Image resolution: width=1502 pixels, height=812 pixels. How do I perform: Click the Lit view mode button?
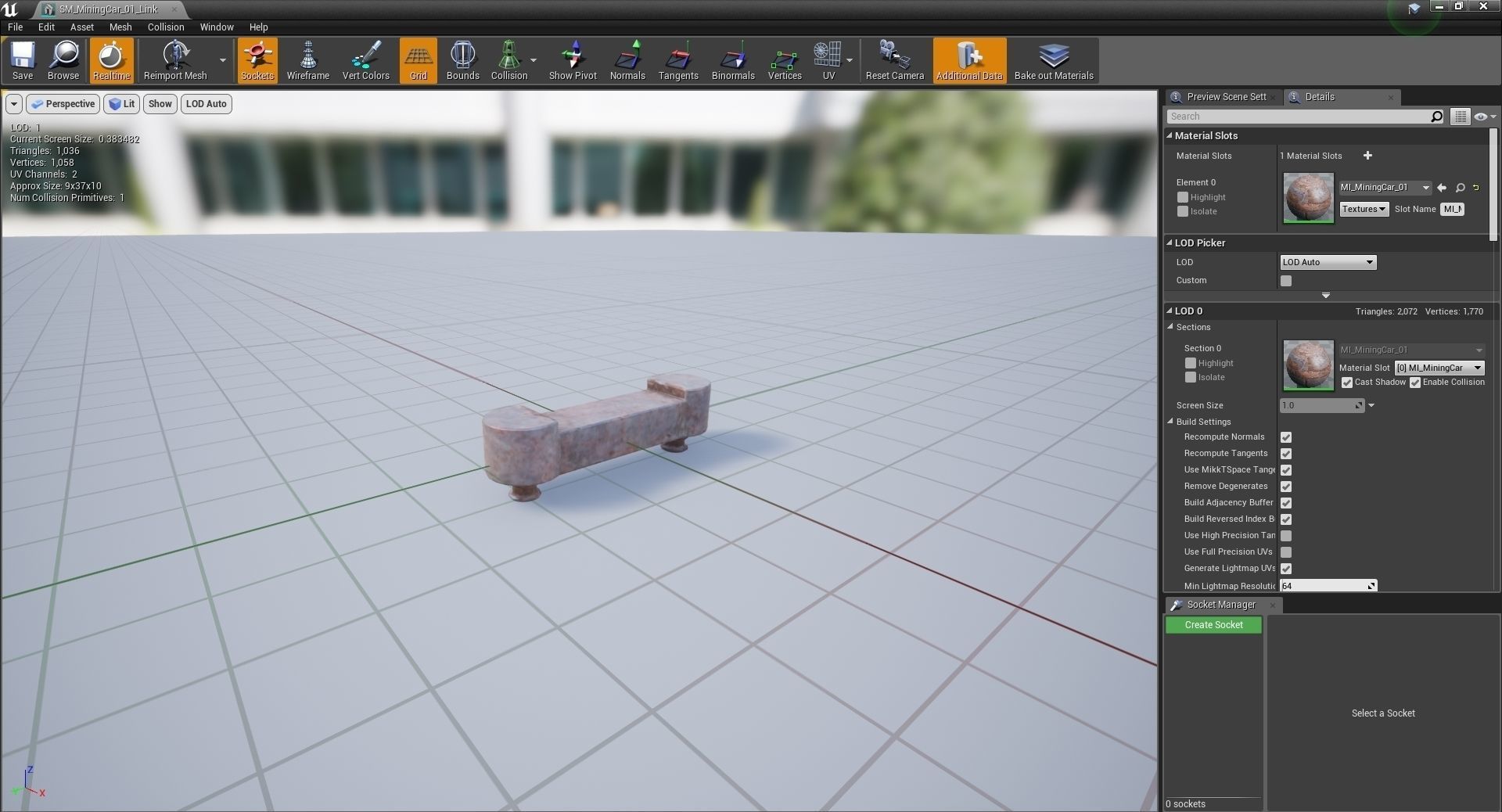click(x=121, y=104)
